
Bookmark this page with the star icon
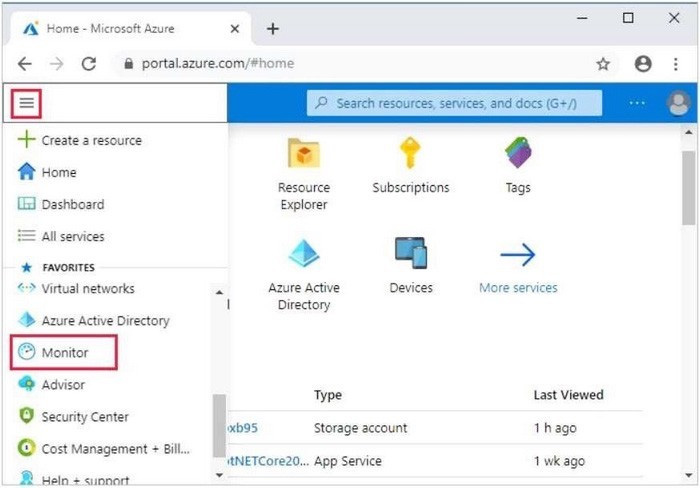point(603,64)
